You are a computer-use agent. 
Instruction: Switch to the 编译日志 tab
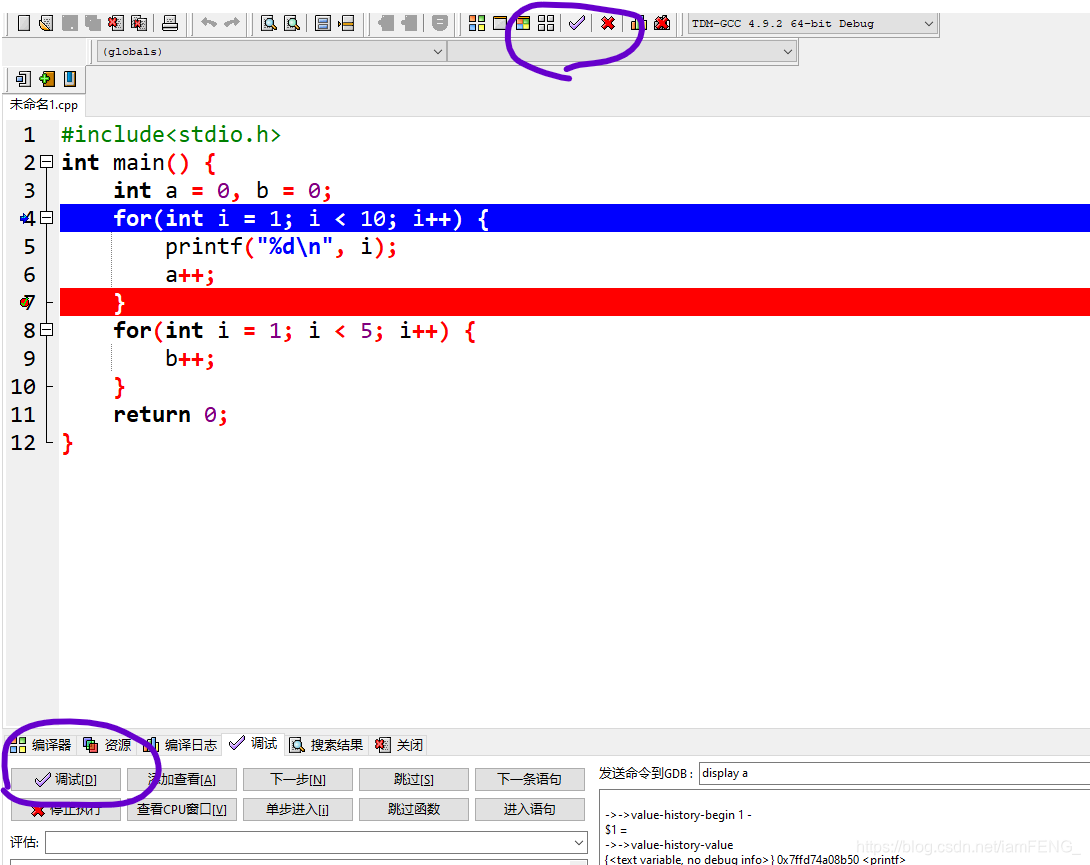click(x=181, y=745)
